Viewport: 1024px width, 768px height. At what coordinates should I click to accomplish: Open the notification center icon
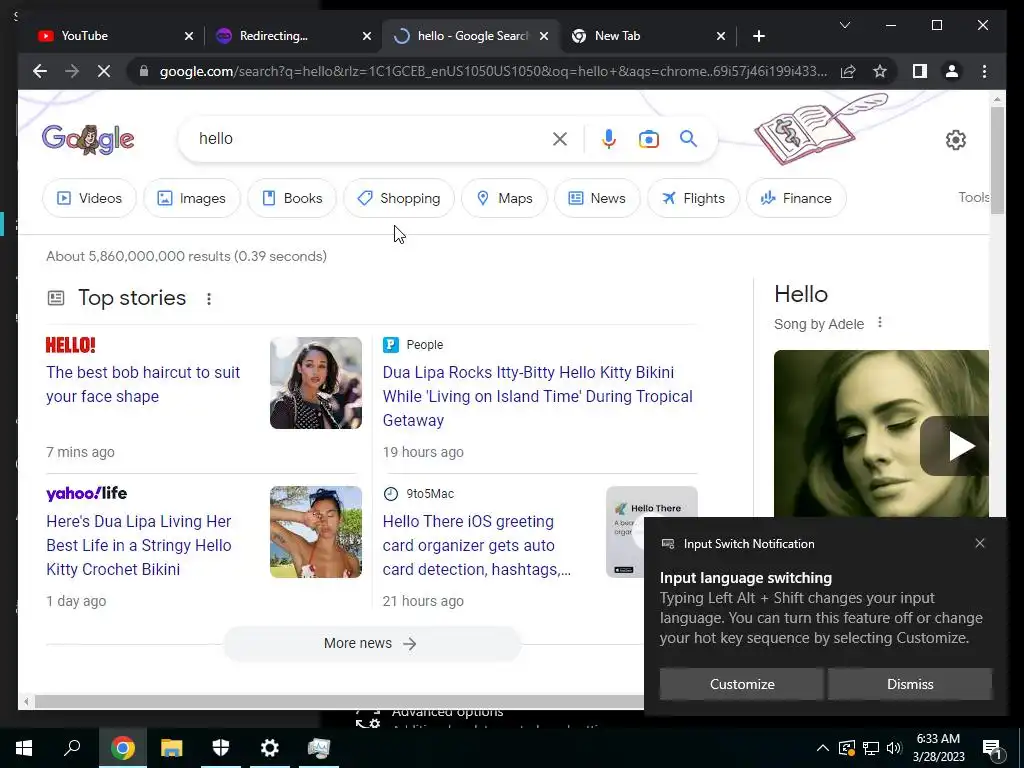tap(993, 749)
